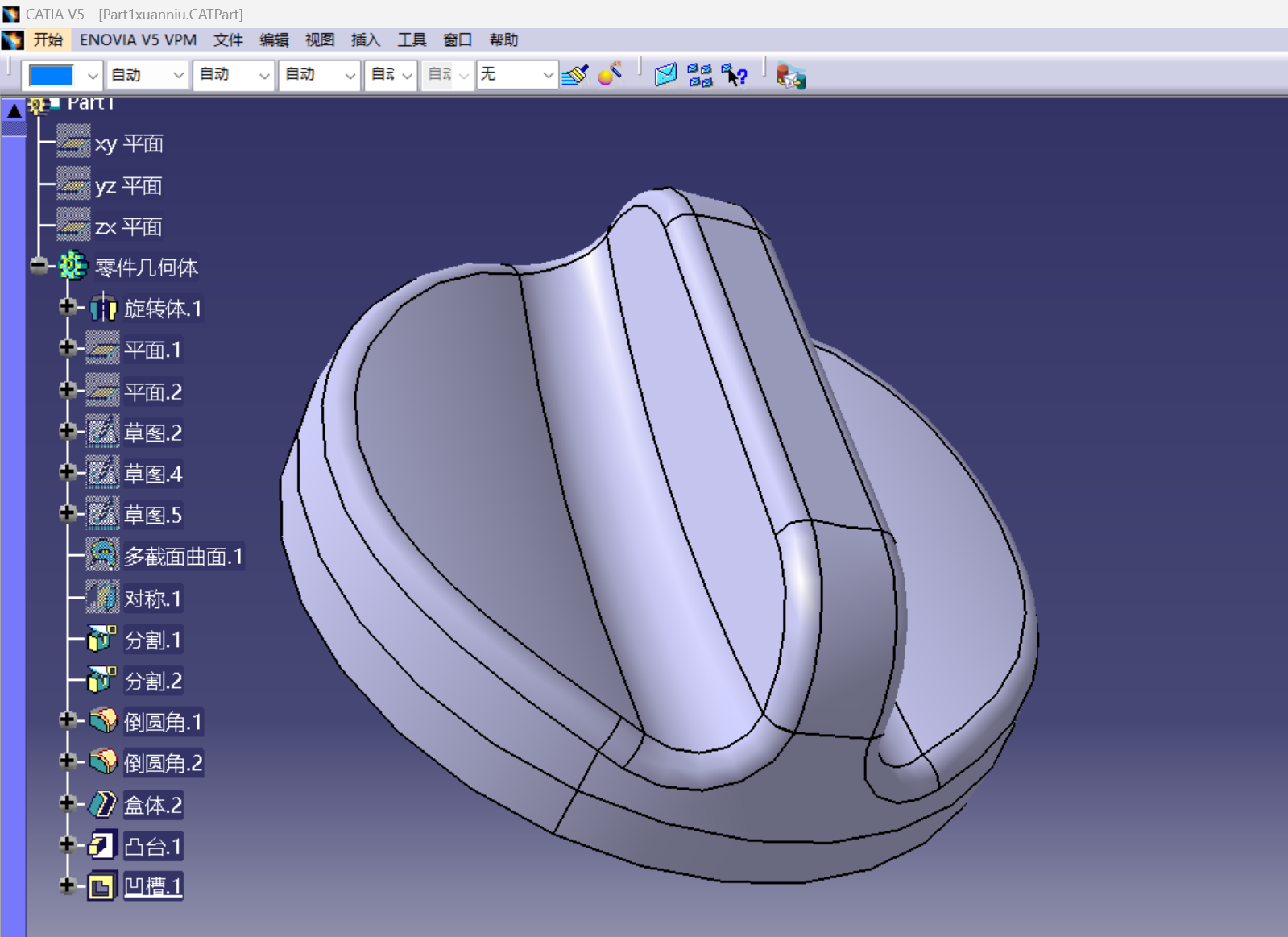Click the 零件几何体 gear icon
This screenshot has height=937, width=1288.
(72, 265)
